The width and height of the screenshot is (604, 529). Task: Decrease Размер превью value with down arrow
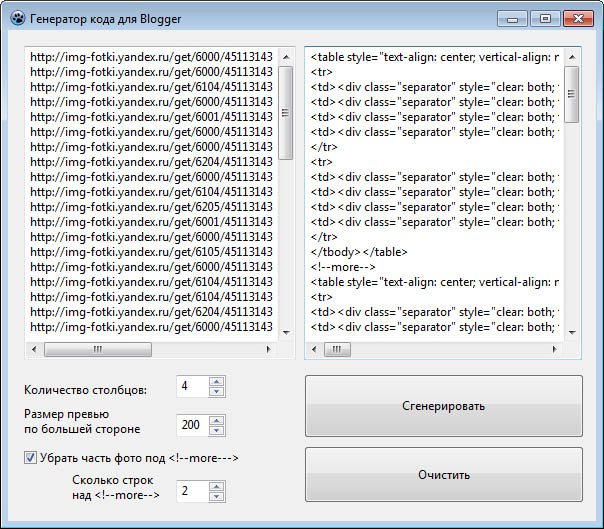tap(216, 430)
